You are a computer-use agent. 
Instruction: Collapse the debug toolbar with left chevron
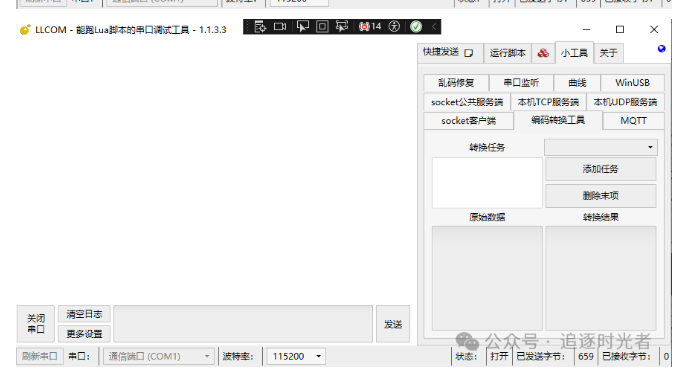click(434, 27)
